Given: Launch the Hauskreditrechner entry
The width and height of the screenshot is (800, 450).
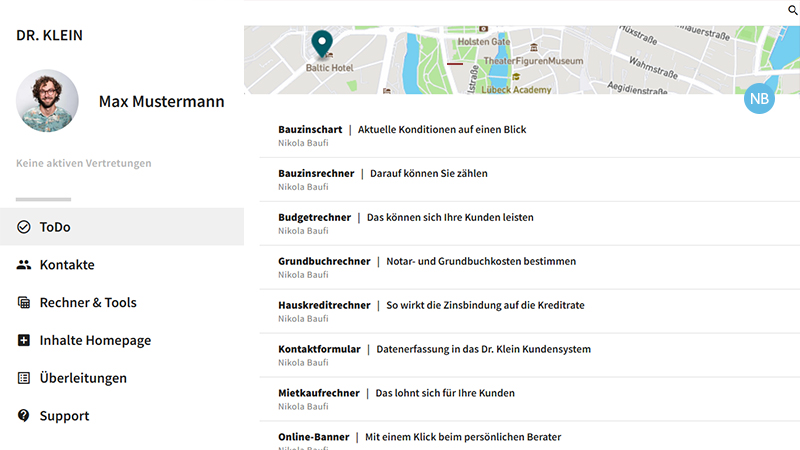Looking at the screenshot, I should (x=324, y=305).
